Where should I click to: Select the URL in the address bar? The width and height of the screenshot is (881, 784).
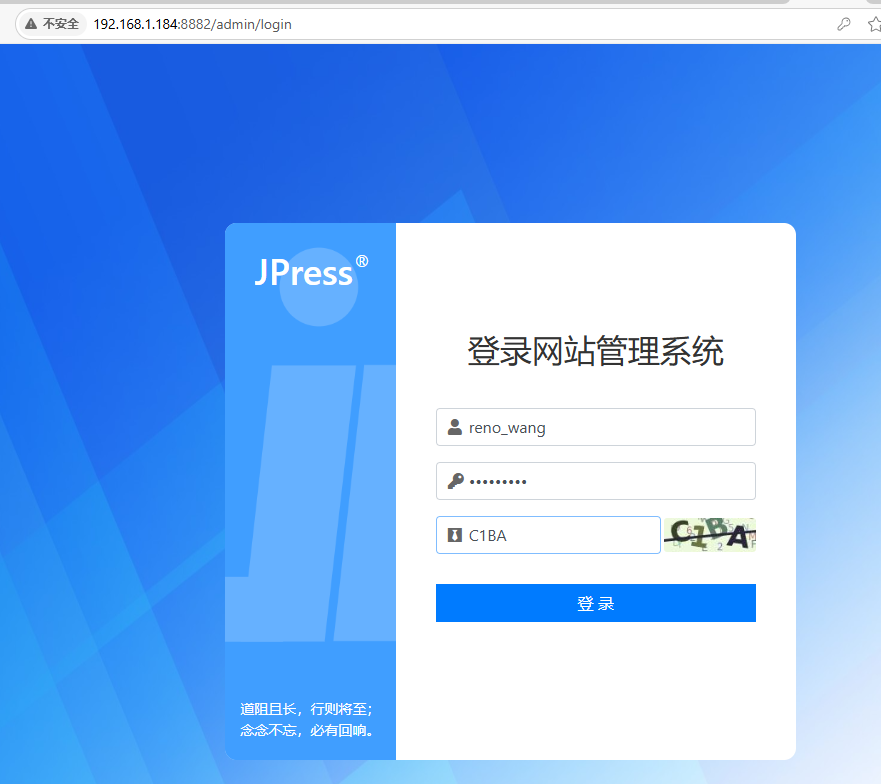[x=190, y=24]
